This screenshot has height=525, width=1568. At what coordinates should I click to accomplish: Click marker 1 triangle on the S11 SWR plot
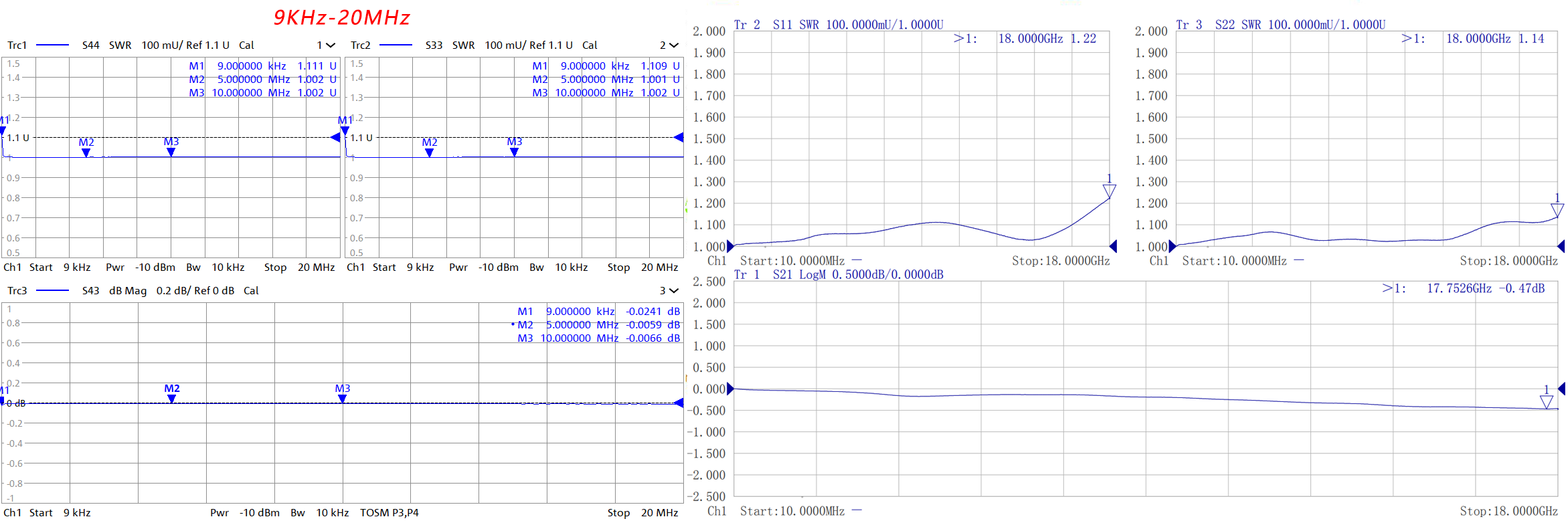click(1109, 191)
